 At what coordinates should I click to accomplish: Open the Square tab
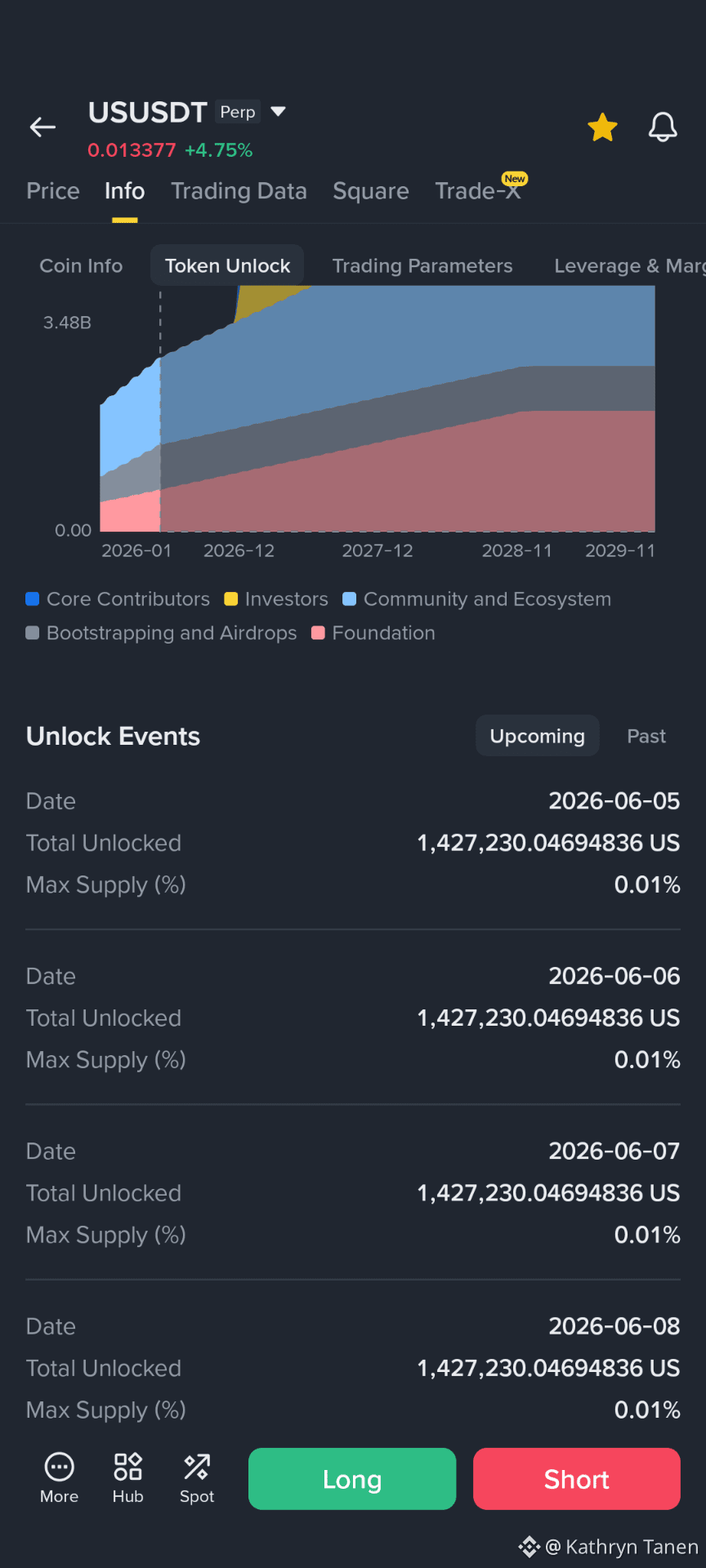coord(371,191)
